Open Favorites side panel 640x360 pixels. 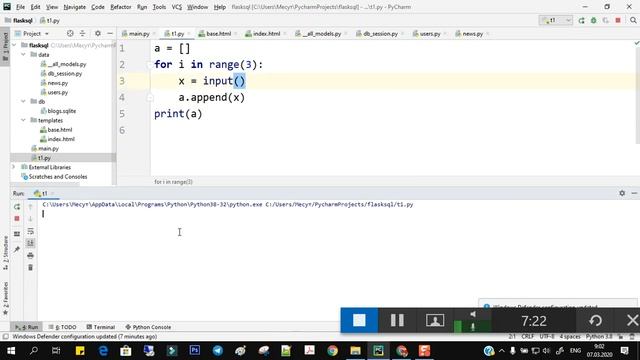(x=5, y=298)
